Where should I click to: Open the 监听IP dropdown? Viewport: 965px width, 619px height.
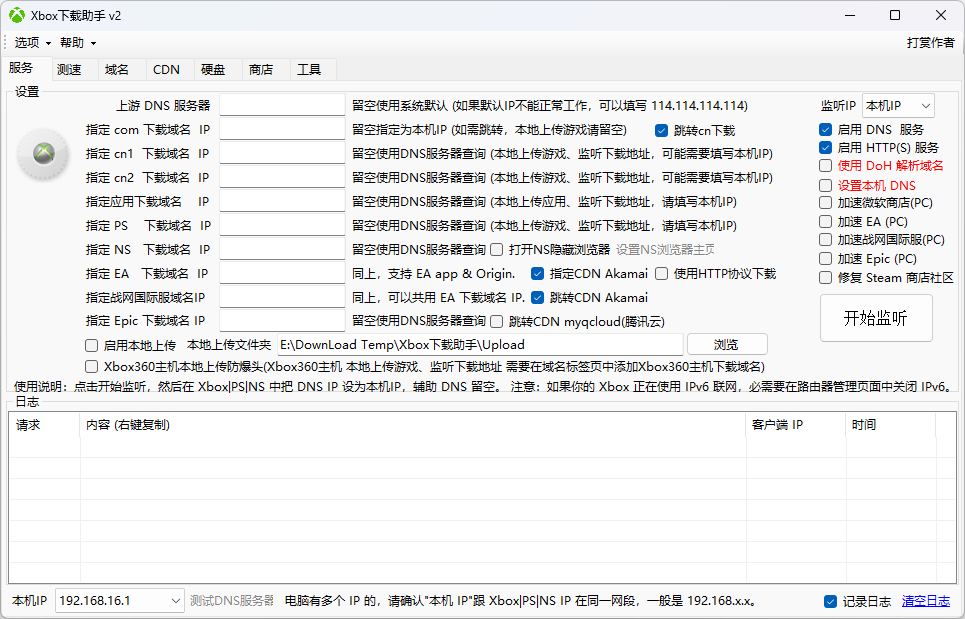(x=897, y=106)
